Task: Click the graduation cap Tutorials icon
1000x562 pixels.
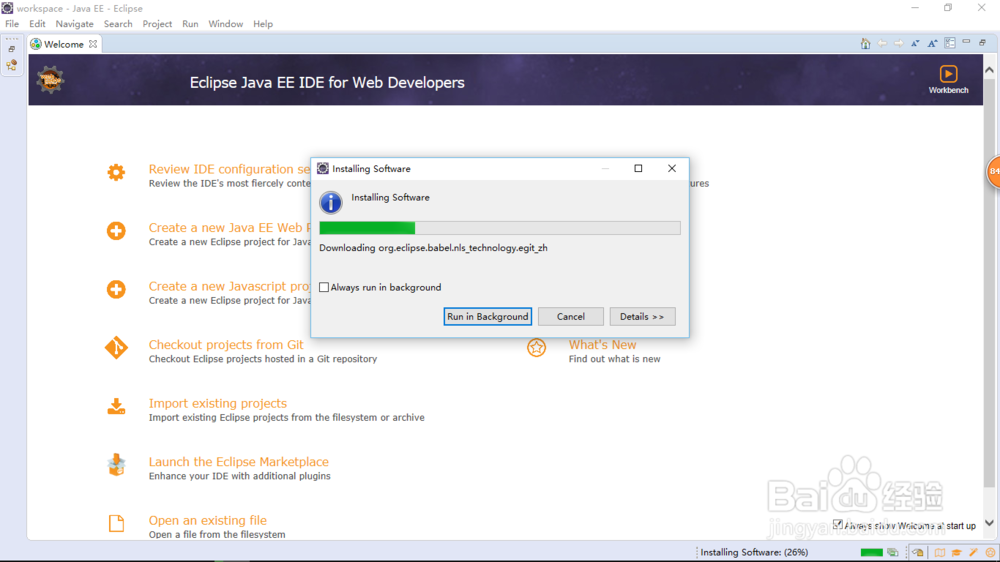Action: (x=956, y=552)
